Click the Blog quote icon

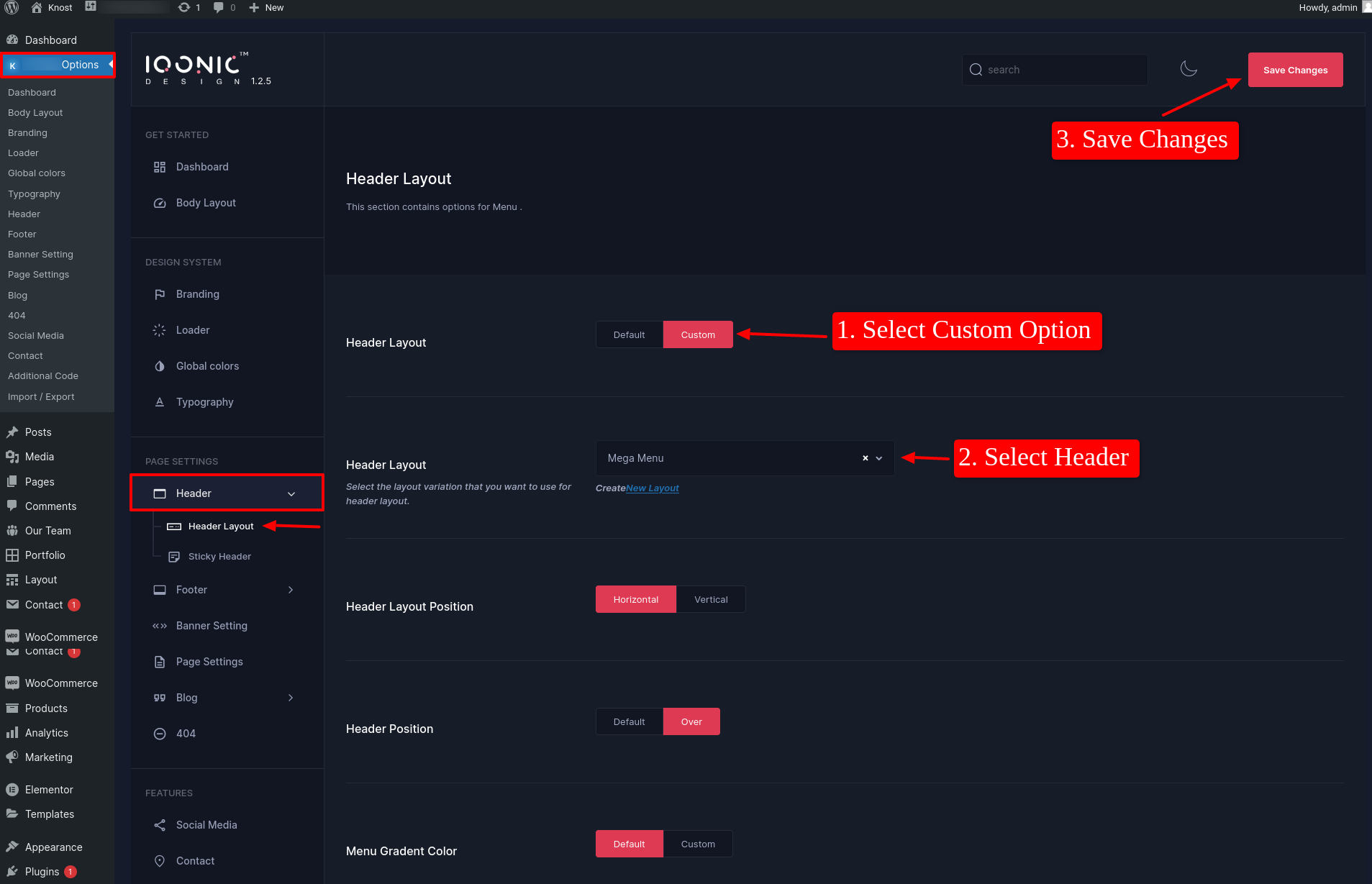coord(160,698)
